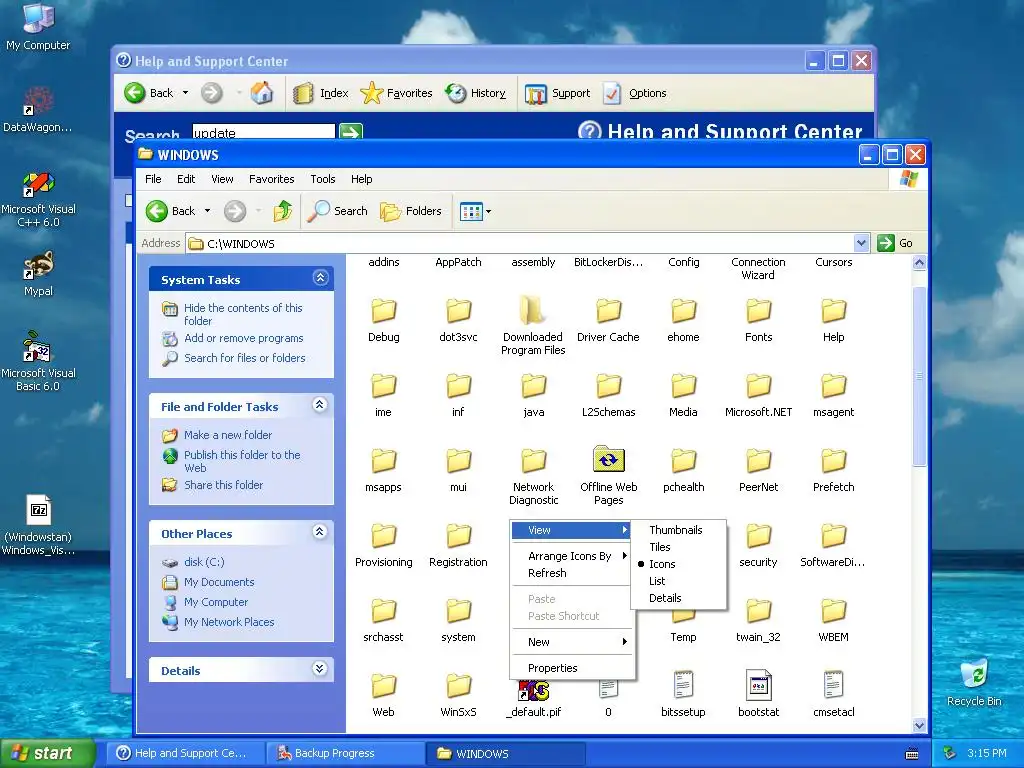Select the Downloaded Program Files folder
Viewport: 1024px width, 768px height.
pos(533,325)
